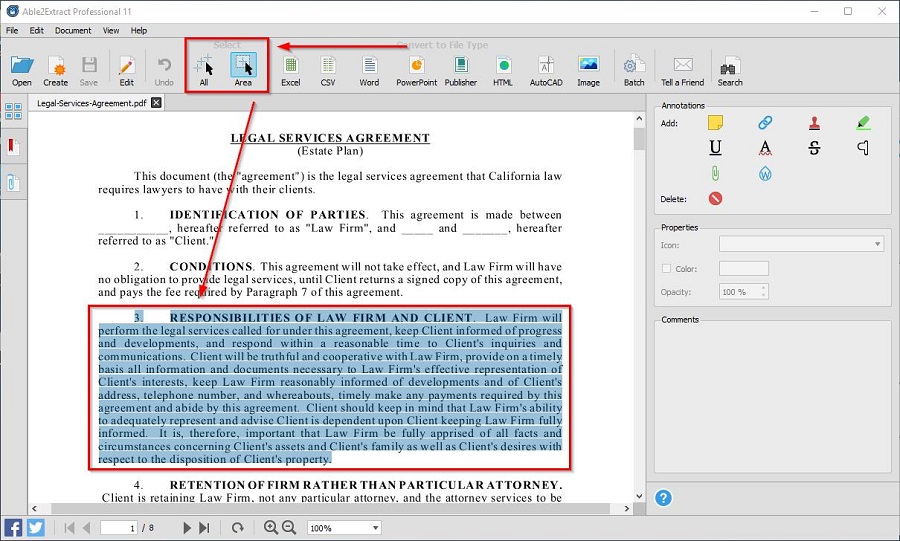900x541 pixels.
Task: Open the Search binoculars tool
Action: point(730,71)
